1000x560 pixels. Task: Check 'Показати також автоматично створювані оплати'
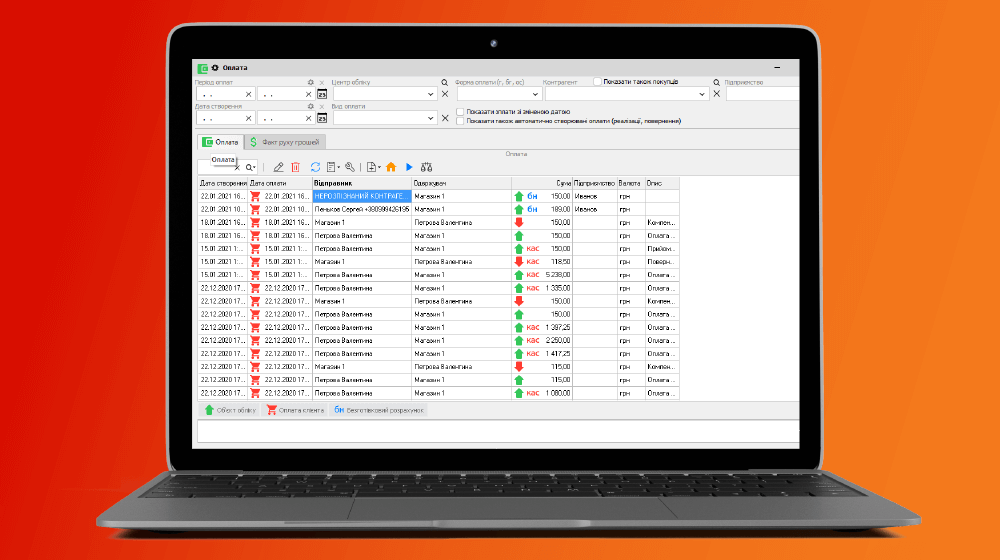tap(460, 120)
